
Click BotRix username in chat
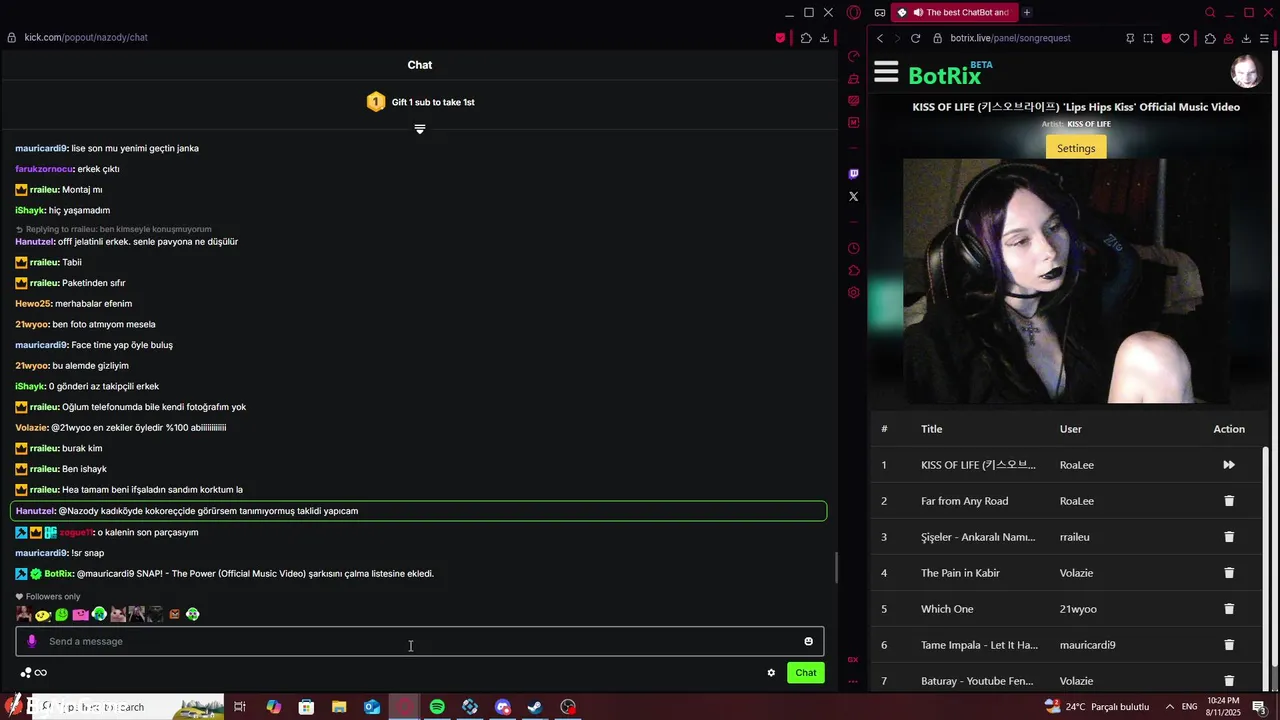click(x=58, y=574)
